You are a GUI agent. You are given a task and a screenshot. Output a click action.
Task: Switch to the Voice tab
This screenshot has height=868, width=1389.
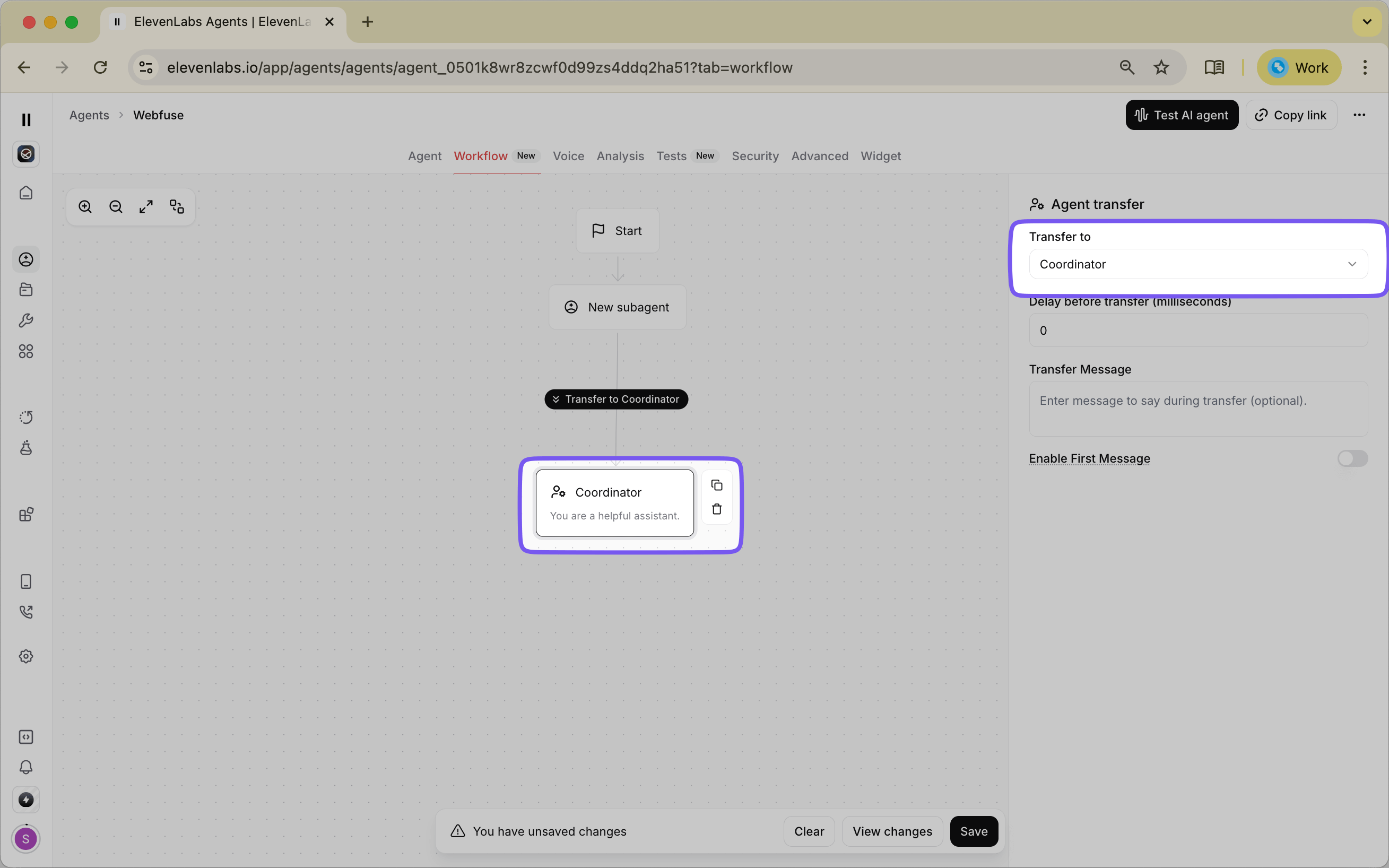coord(568,156)
